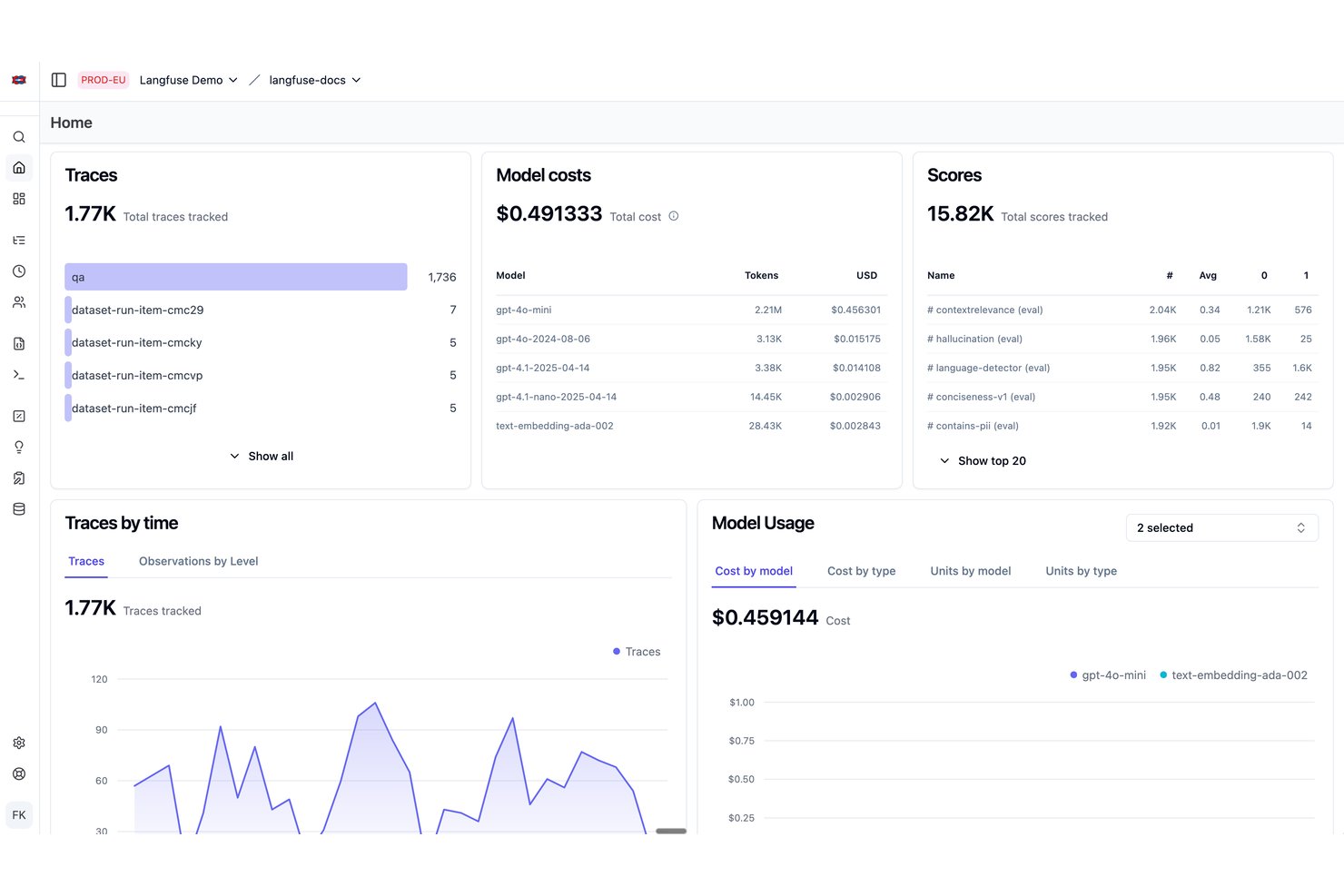Open the langfuse-docs project dropdown
The width and height of the screenshot is (1344, 896).
(x=314, y=80)
